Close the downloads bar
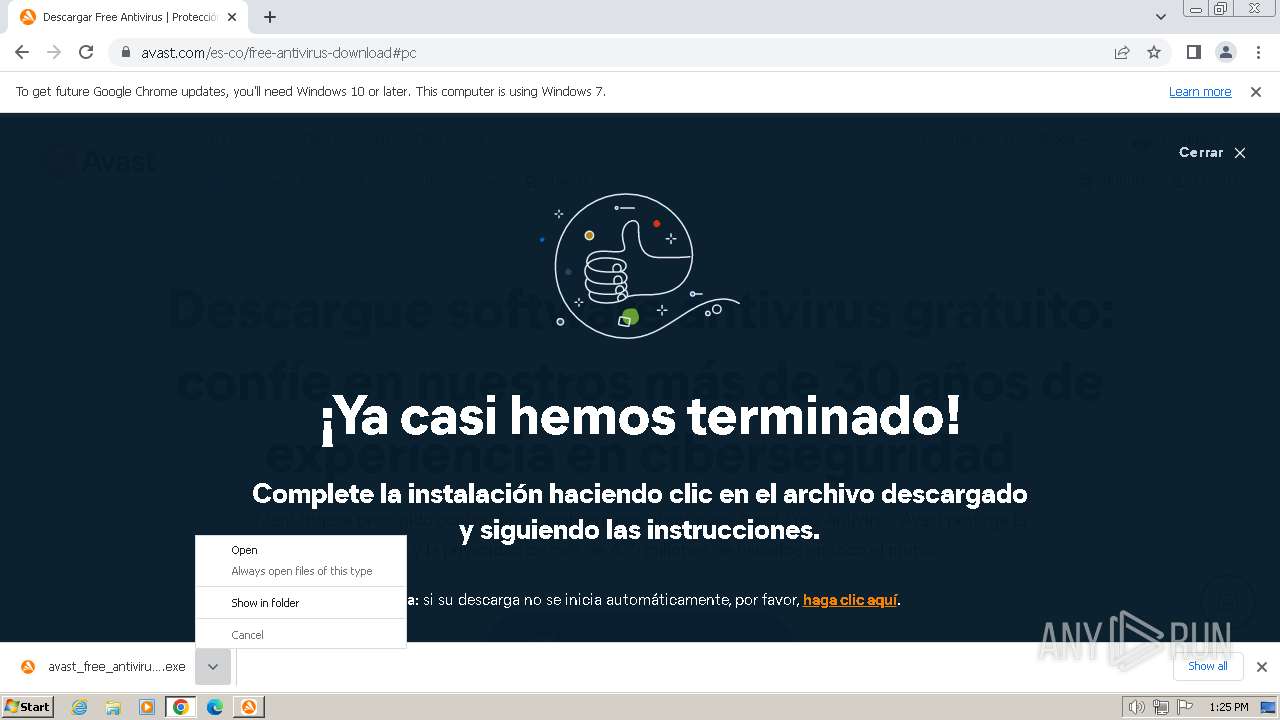The height and width of the screenshot is (720, 1280). 1262,667
